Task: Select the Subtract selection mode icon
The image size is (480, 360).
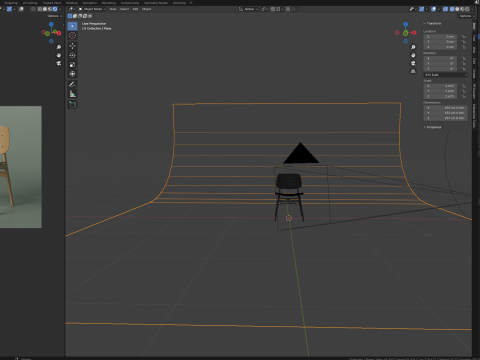Action: pyautogui.click(x=80, y=16)
